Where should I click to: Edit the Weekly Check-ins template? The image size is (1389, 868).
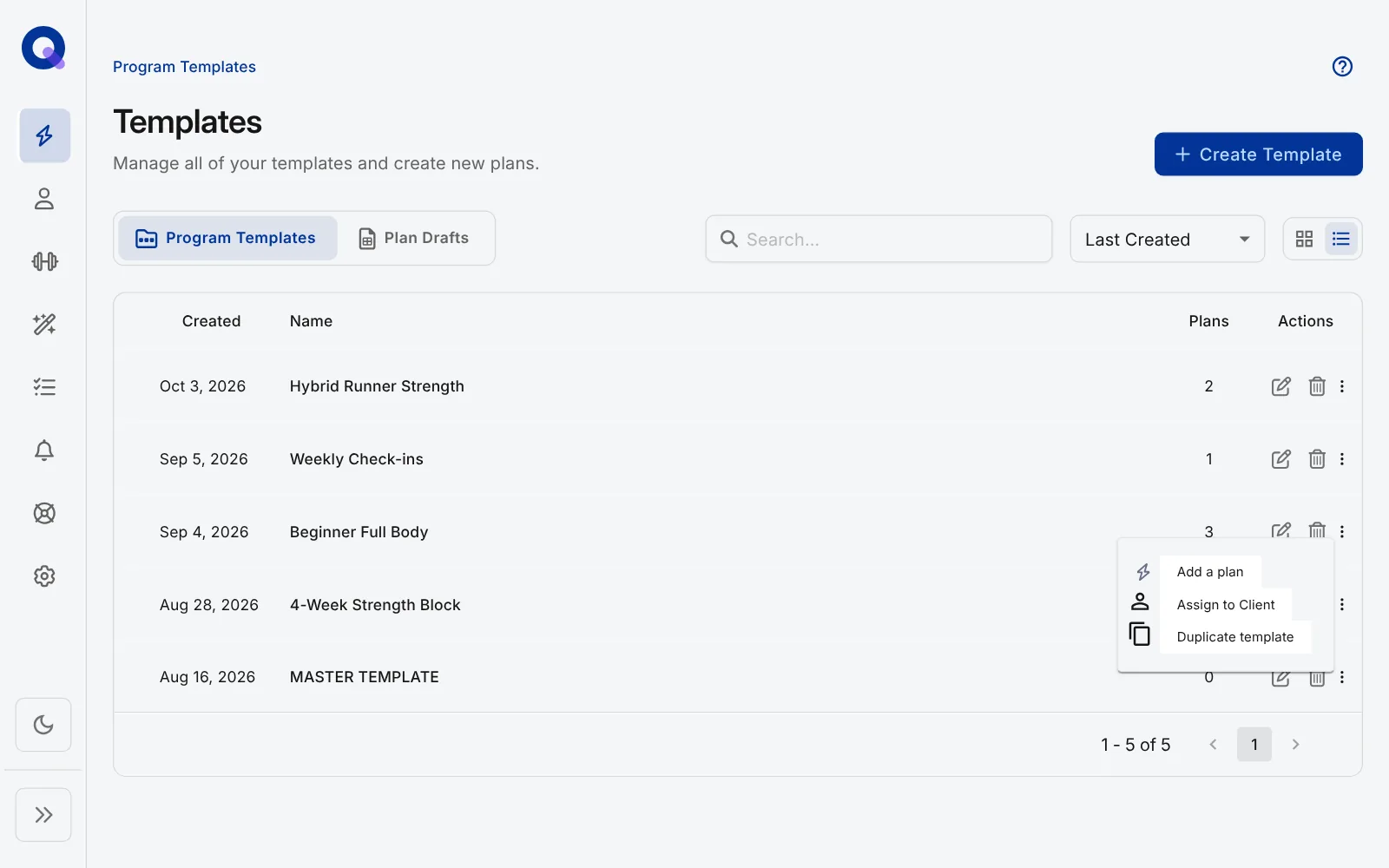[1280, 459]
